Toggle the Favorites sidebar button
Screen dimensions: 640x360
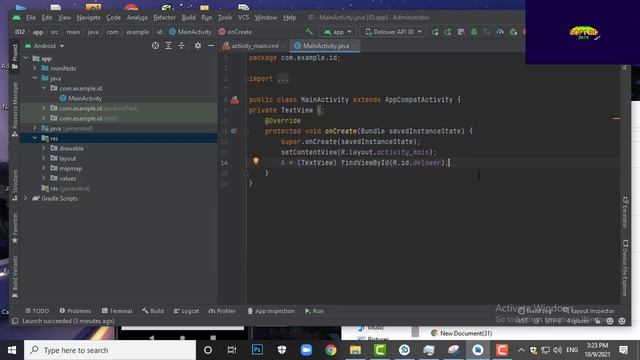(x=15, y=228)
